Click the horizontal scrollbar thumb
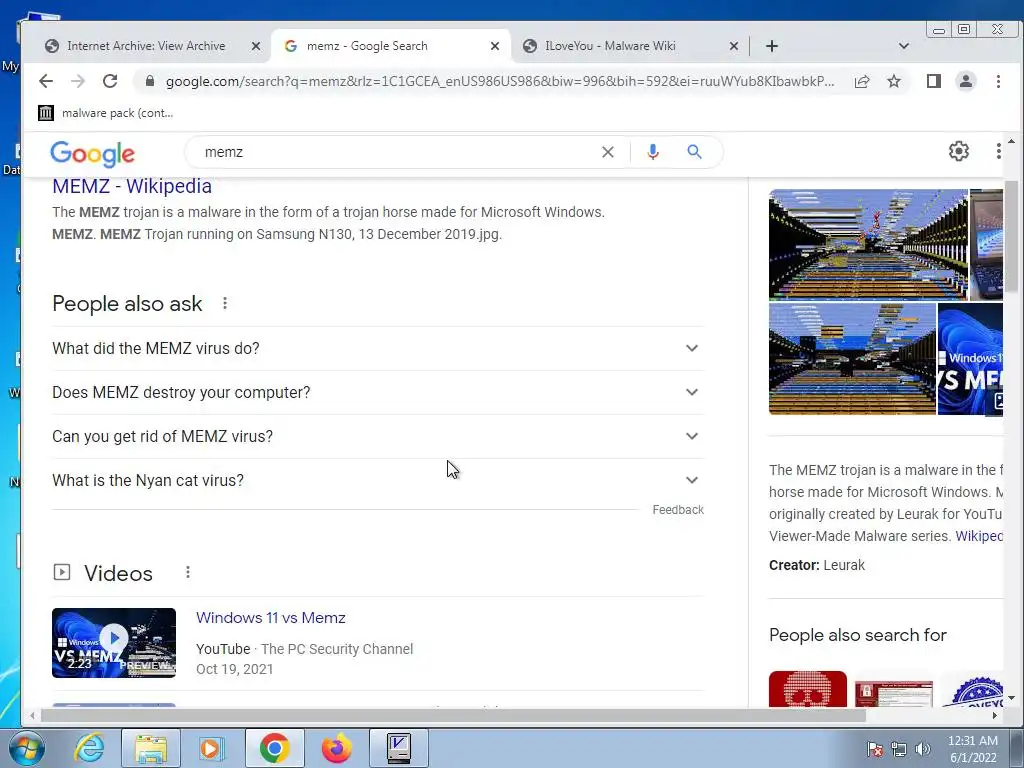The image size is (1024, 768). pos(453,716)
